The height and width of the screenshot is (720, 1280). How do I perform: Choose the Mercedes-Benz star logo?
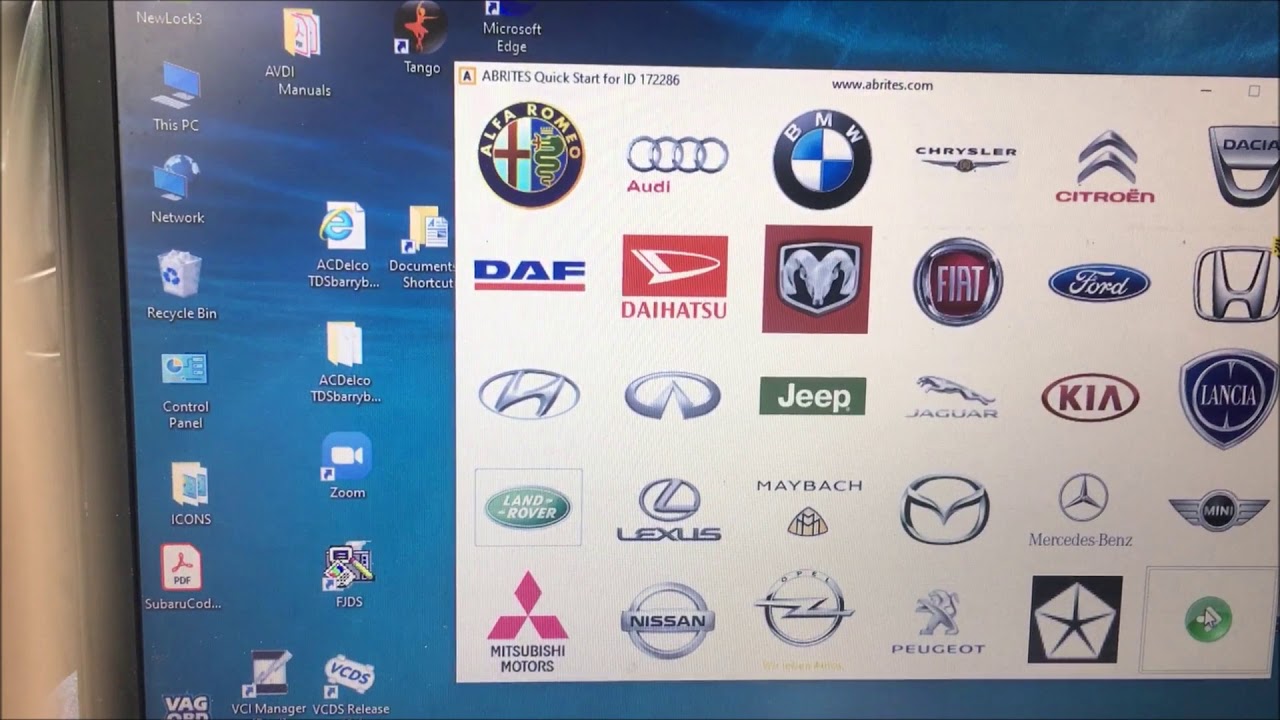point(1081,511)
